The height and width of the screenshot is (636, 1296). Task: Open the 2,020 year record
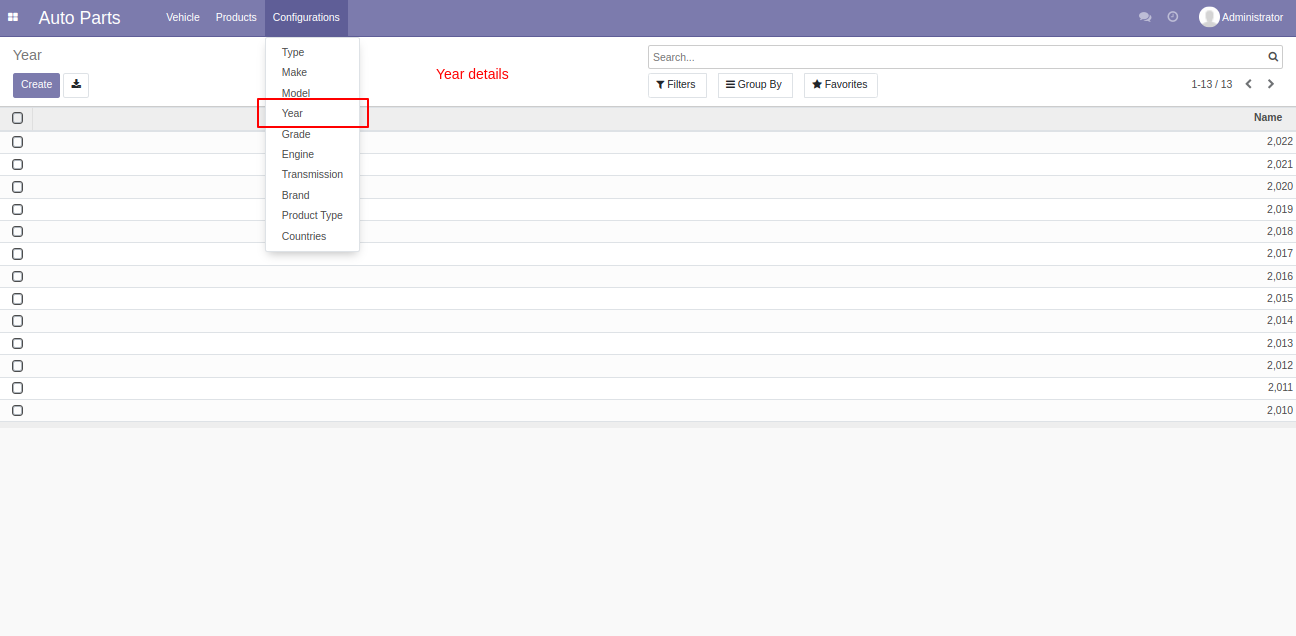[x=648, y=187]
